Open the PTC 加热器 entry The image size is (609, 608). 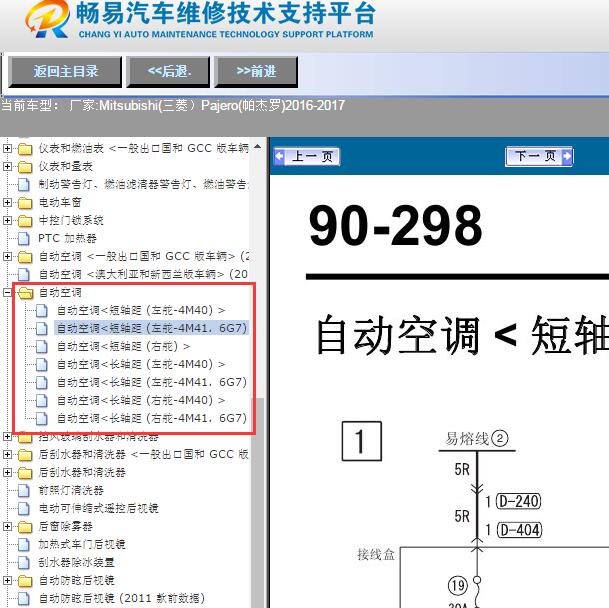coord(67,239)
